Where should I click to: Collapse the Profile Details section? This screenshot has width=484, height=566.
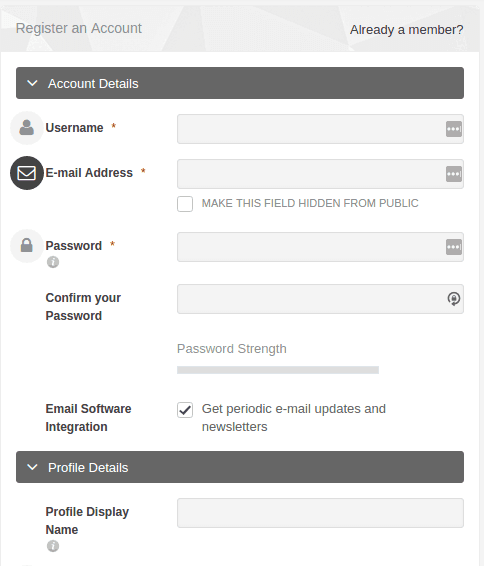pos(240,467)
